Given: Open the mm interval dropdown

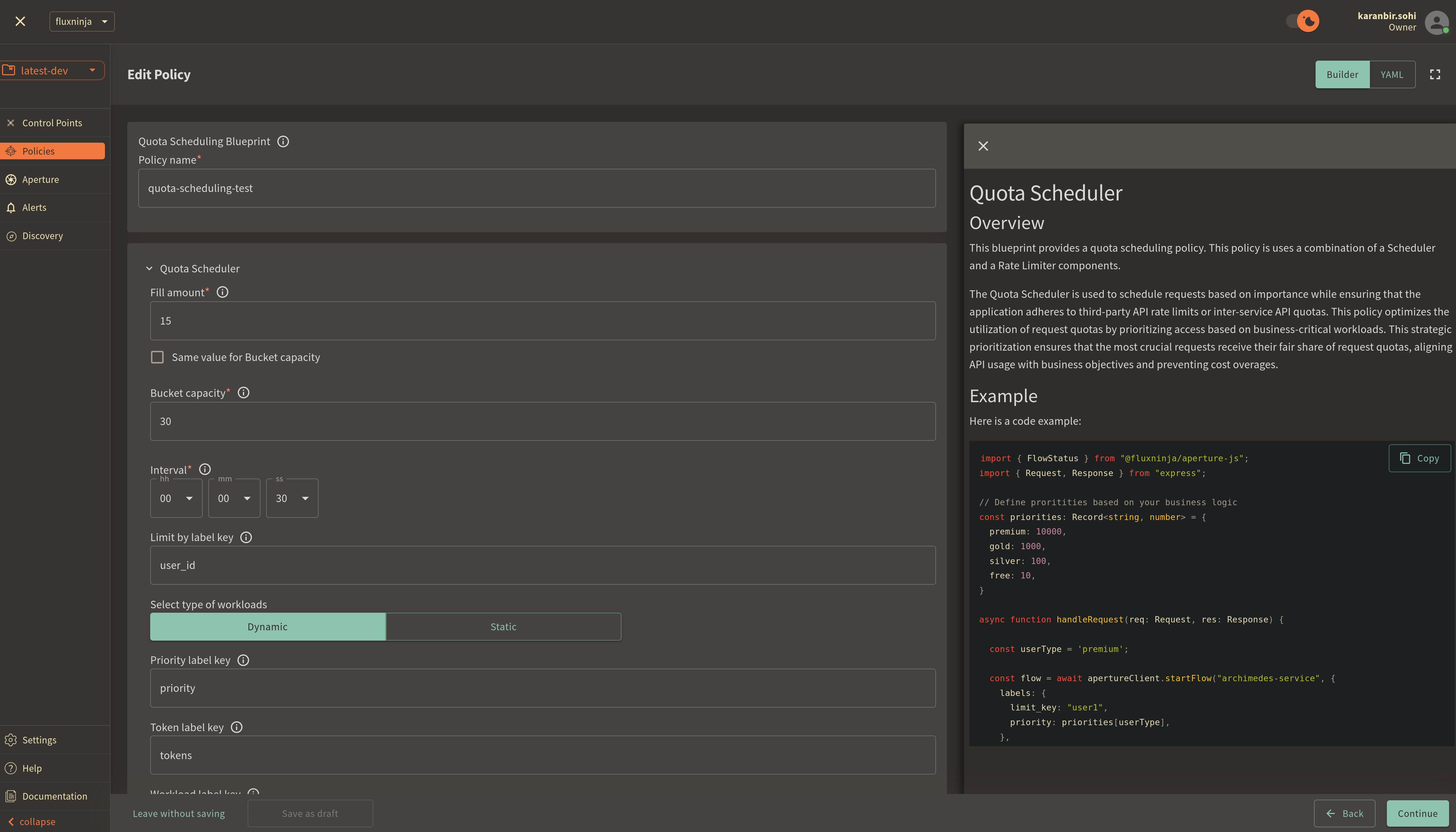Looking at the screenshot, I should click(234, 498).
